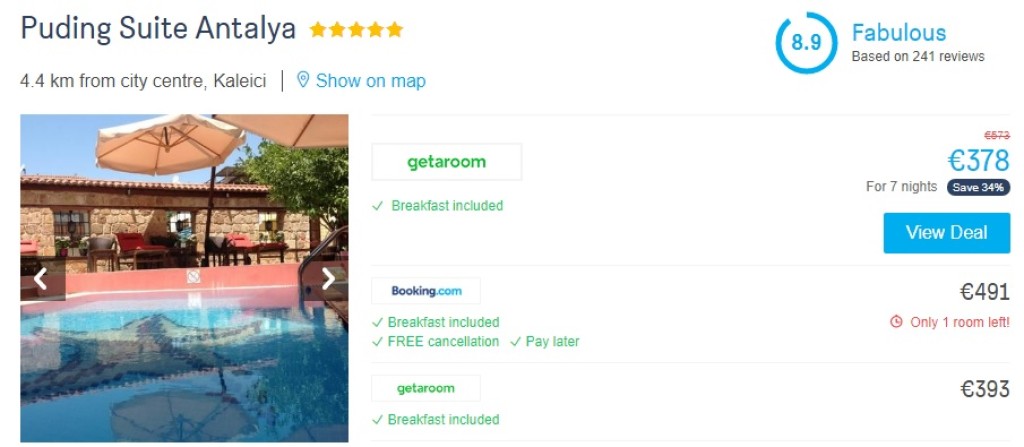
Task: Open the Based on 241 reviews text
Action: click(x=917, y=57)
